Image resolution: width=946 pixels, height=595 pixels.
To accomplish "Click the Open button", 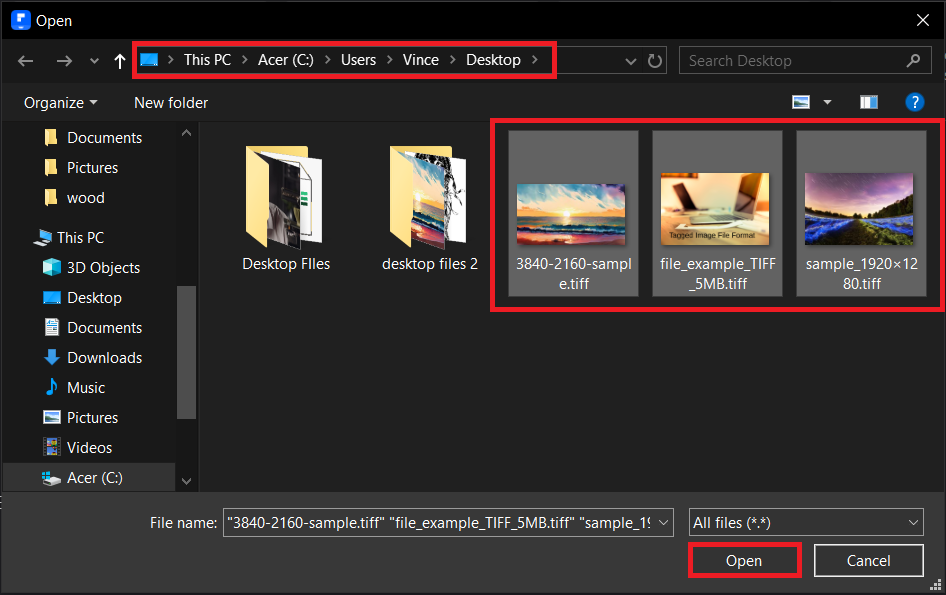I will point(744,560).
